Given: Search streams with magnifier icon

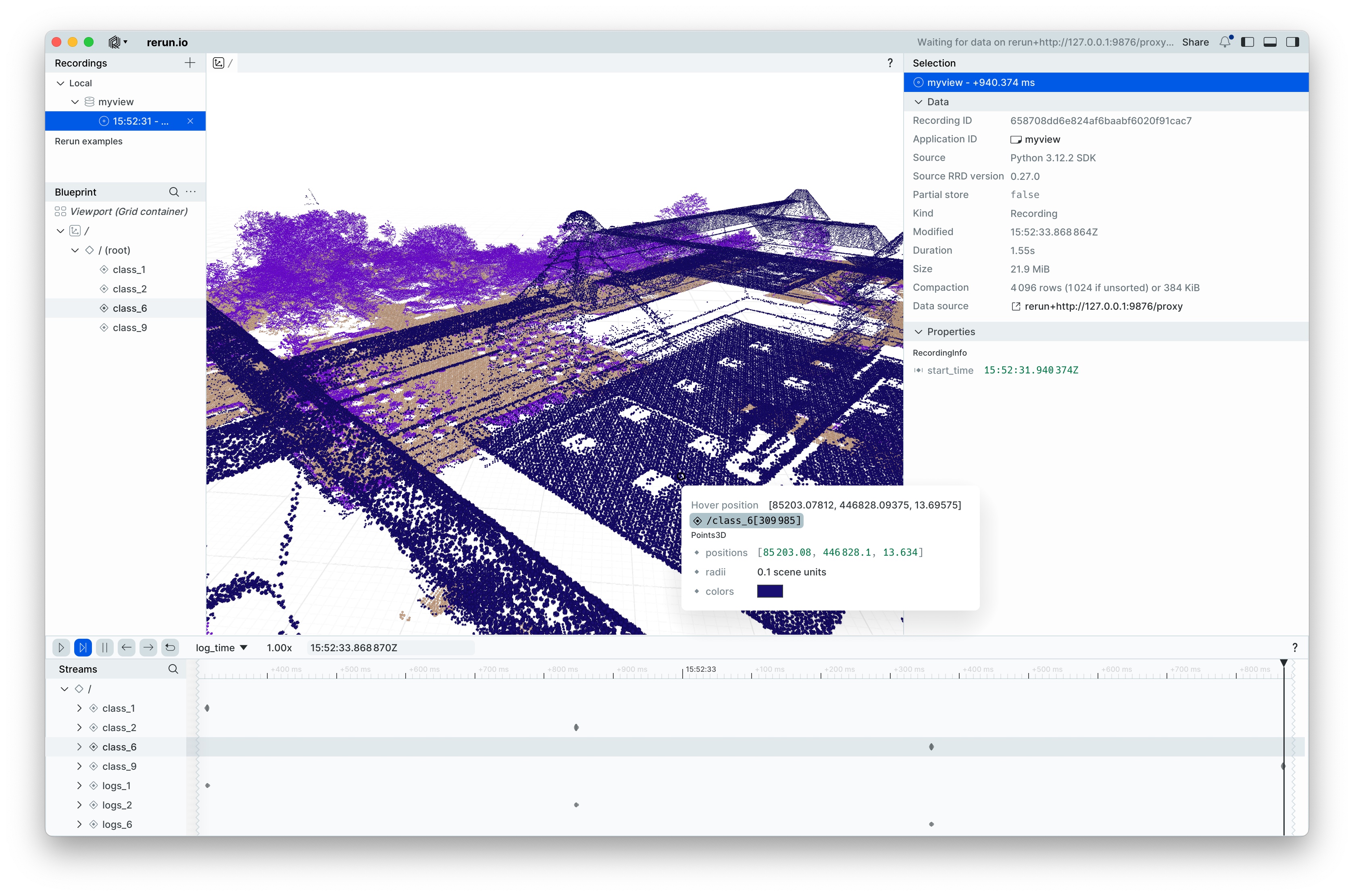Looking at the screenshot, I should tap(173, 669).
